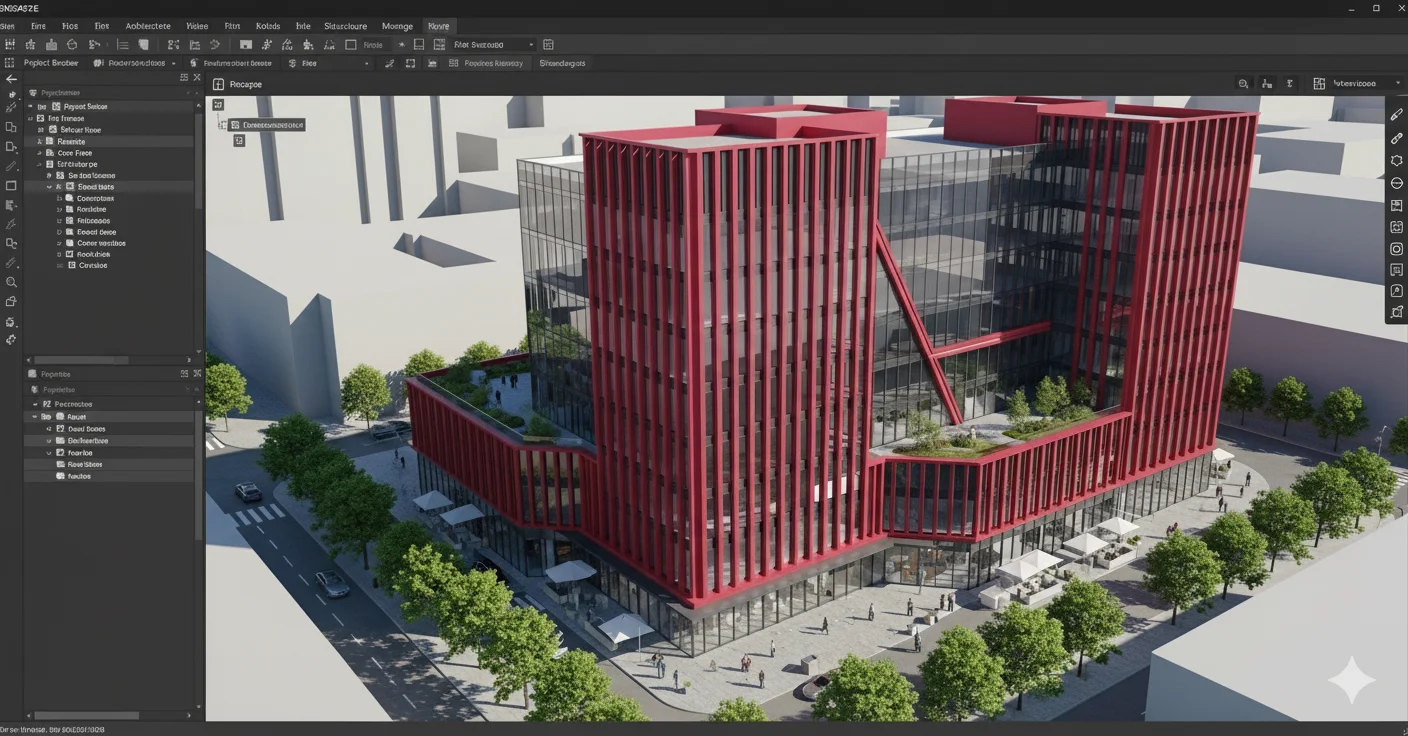Click the Shnendogots button

click(562, 63)
